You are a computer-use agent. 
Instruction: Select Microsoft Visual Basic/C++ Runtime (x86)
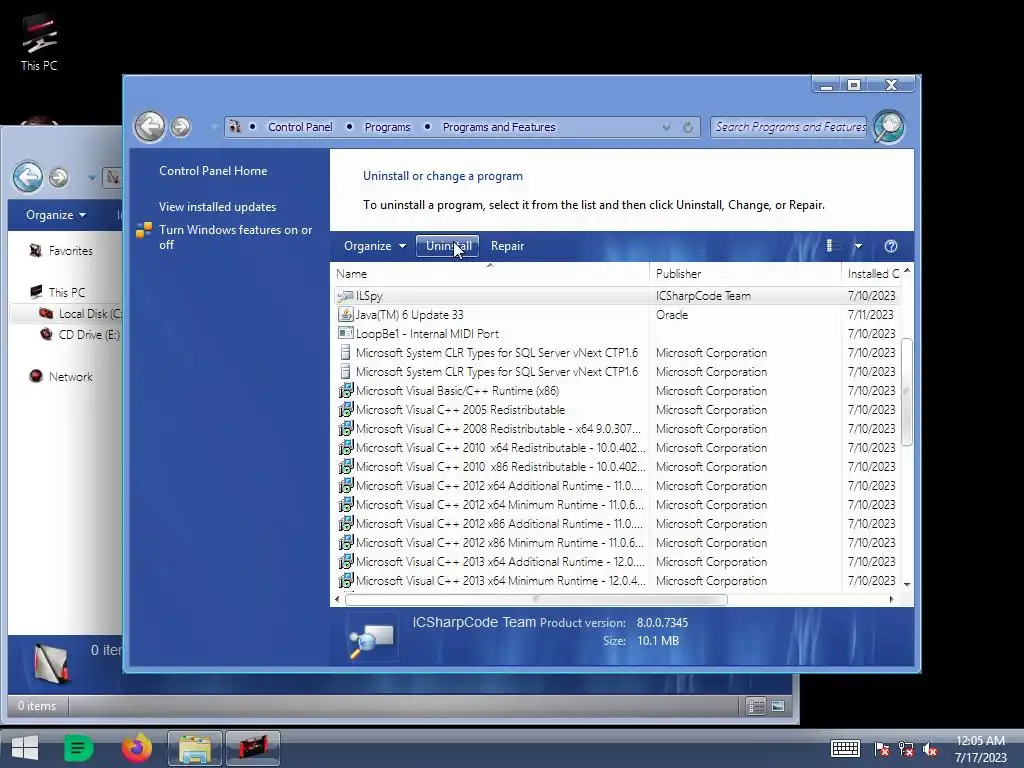615,391
